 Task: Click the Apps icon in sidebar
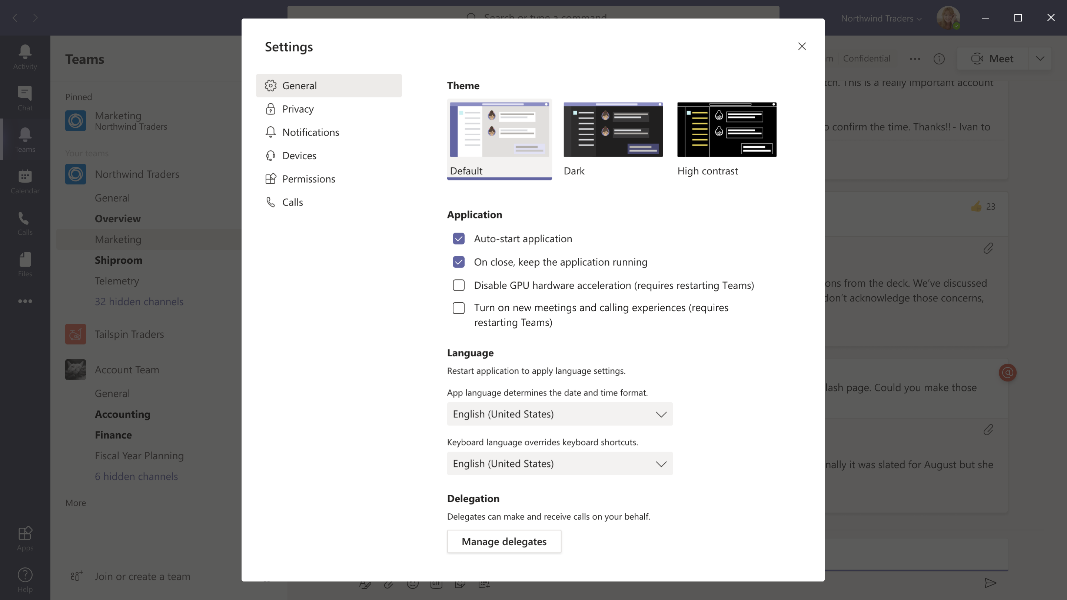tap(25, 537)
